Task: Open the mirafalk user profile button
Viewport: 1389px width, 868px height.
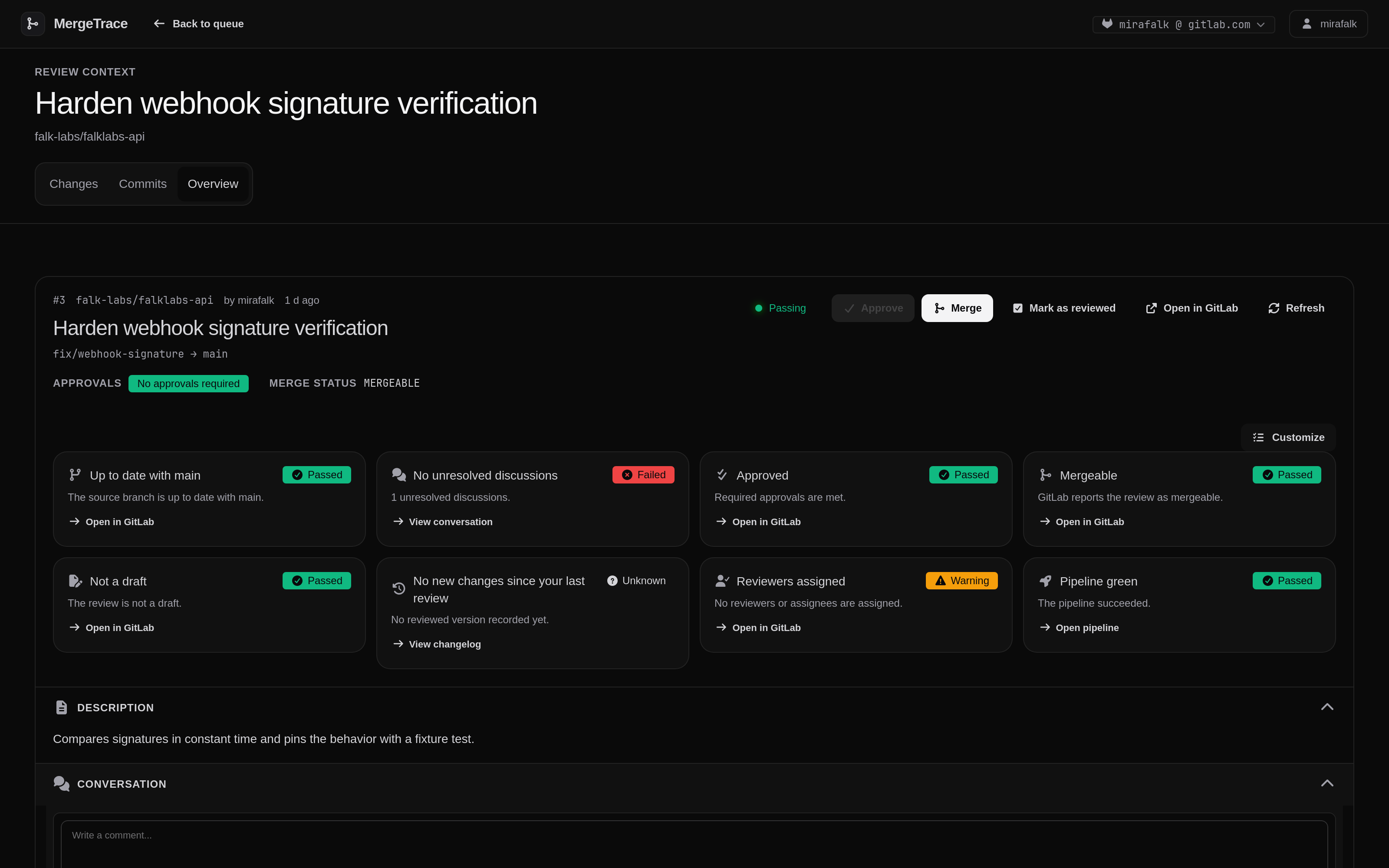Action: coord(1328,23)
